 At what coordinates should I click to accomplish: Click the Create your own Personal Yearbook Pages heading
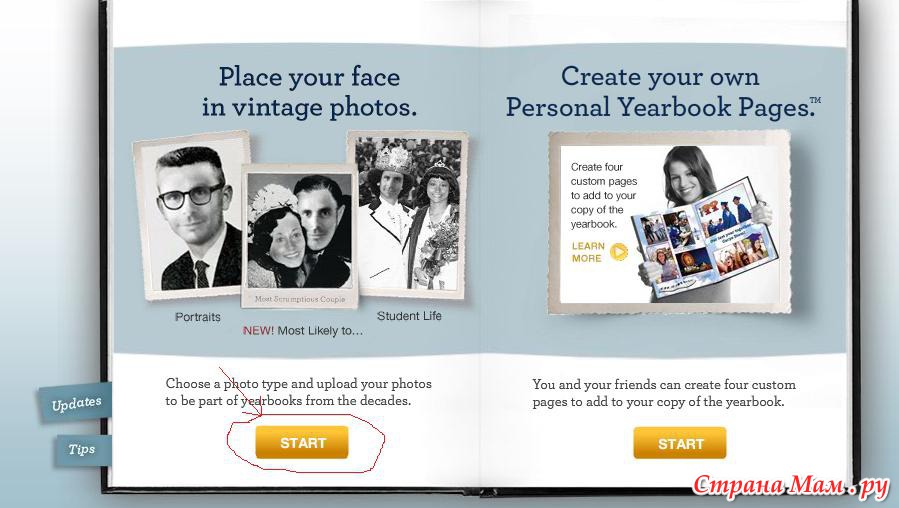point(663,92)
